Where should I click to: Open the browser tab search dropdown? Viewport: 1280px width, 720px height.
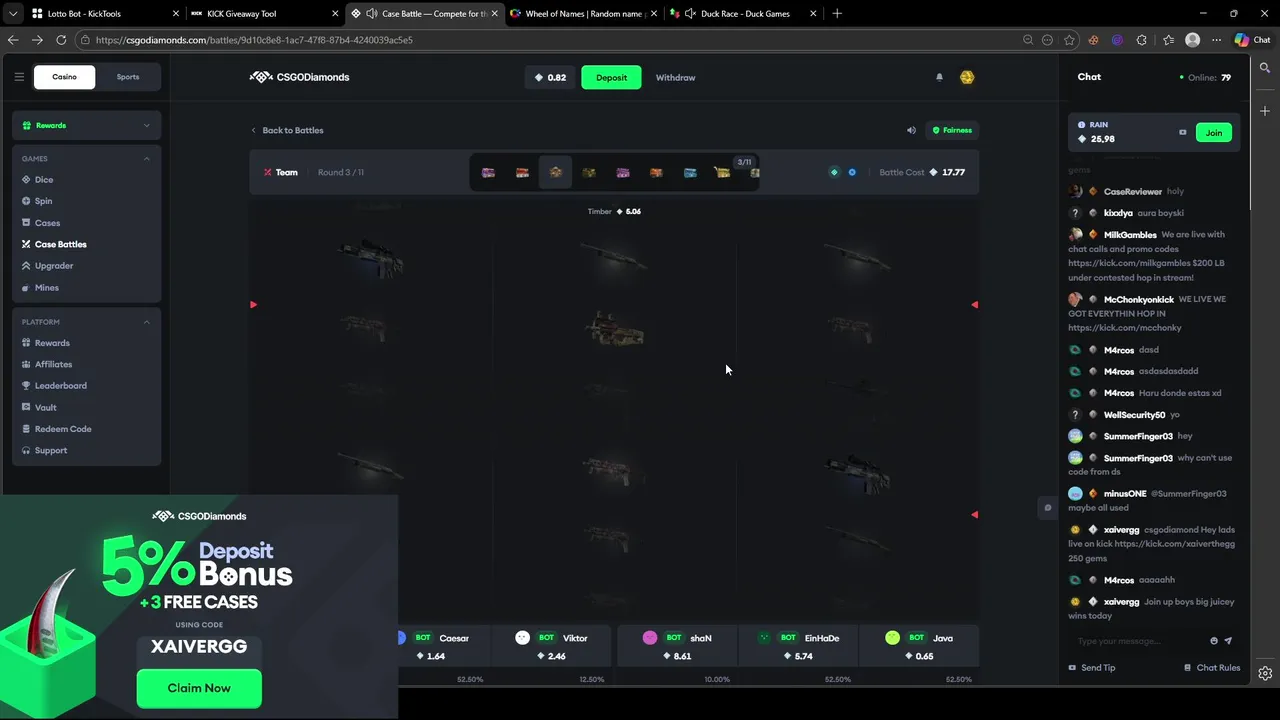point(13,14)
